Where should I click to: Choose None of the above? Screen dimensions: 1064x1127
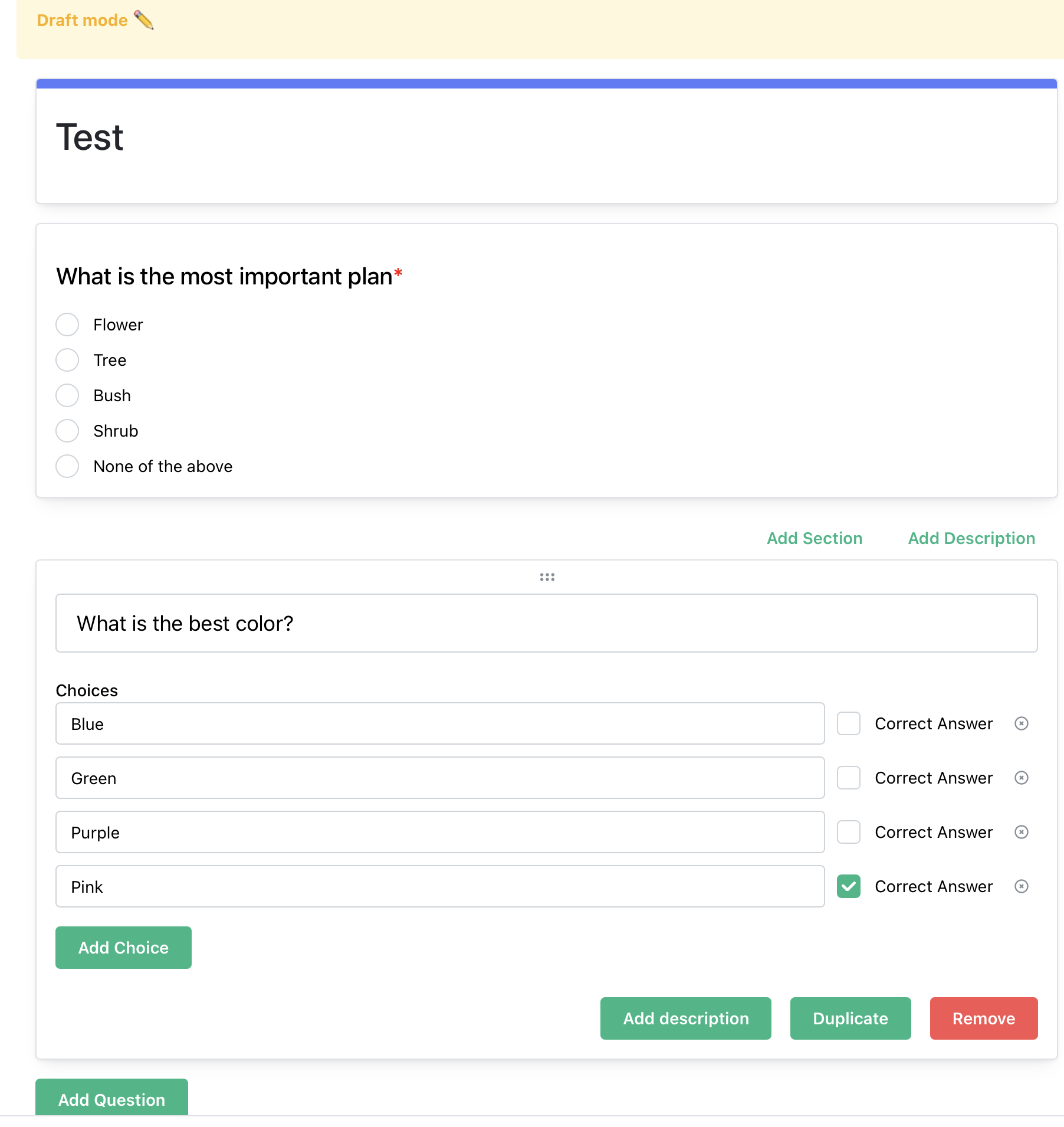pyautogui.click(x=67, y=466)
